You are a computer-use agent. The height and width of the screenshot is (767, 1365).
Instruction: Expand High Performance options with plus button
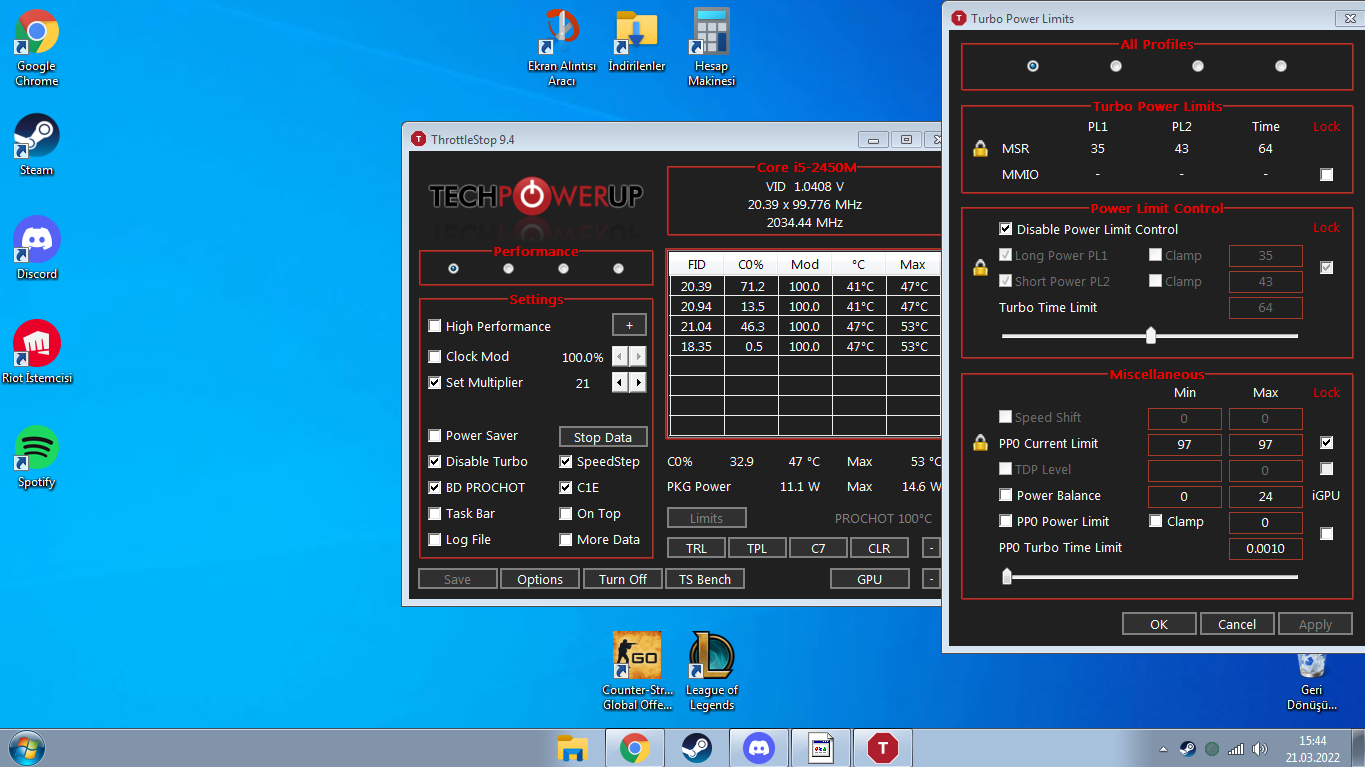click(x=629, y=325)
